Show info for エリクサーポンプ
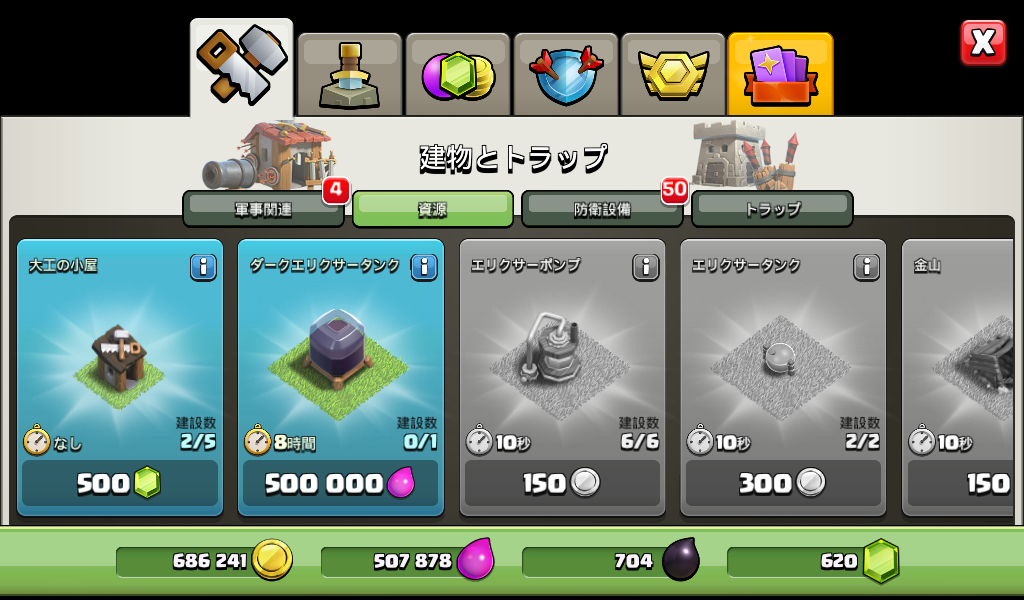 645,267
